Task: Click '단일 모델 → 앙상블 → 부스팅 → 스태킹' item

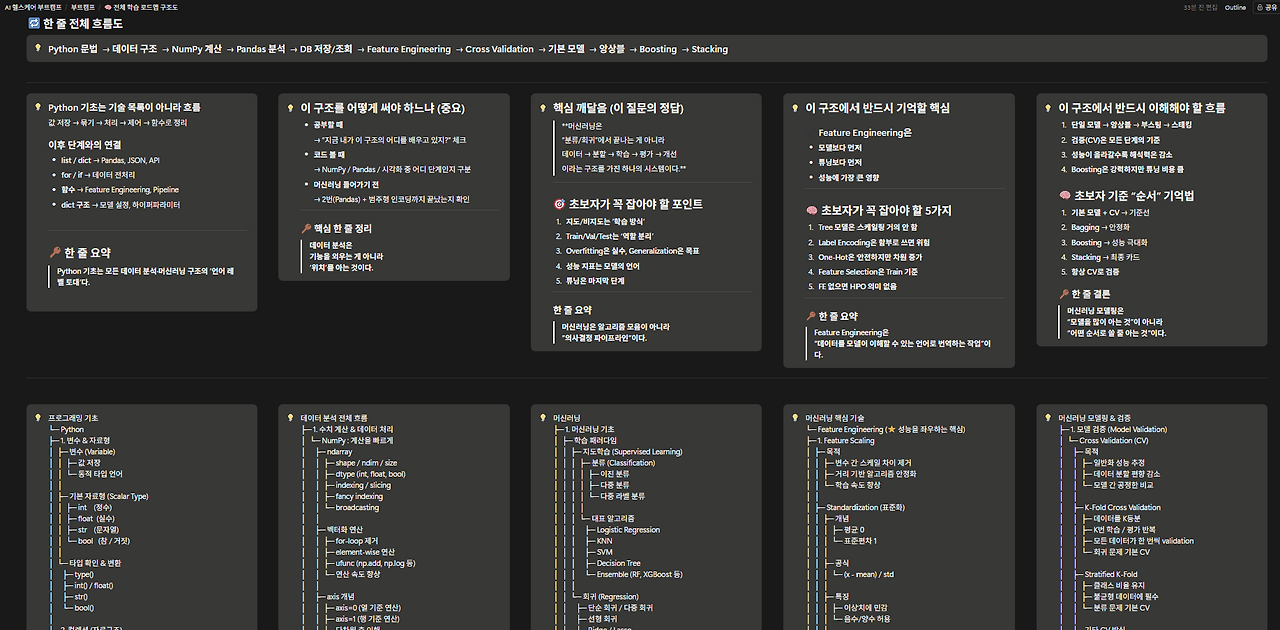Action: coord(1131,125)
